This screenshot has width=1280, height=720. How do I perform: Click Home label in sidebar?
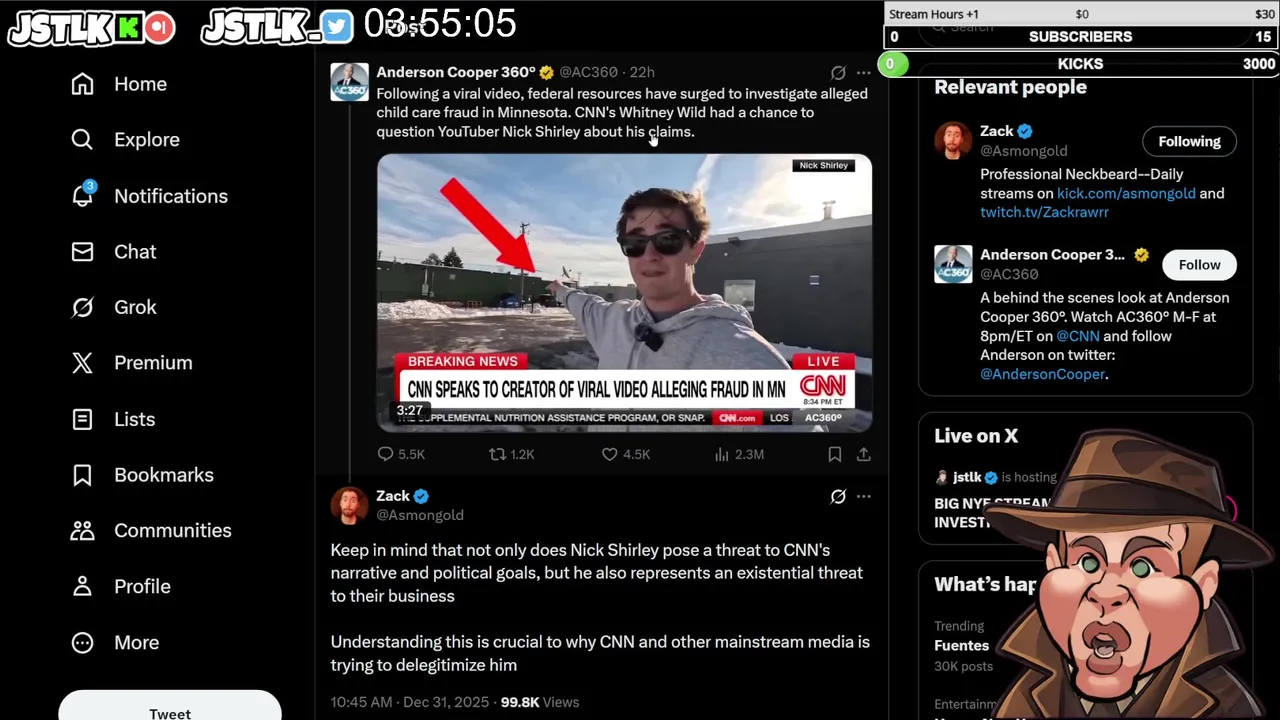point(140,84)
